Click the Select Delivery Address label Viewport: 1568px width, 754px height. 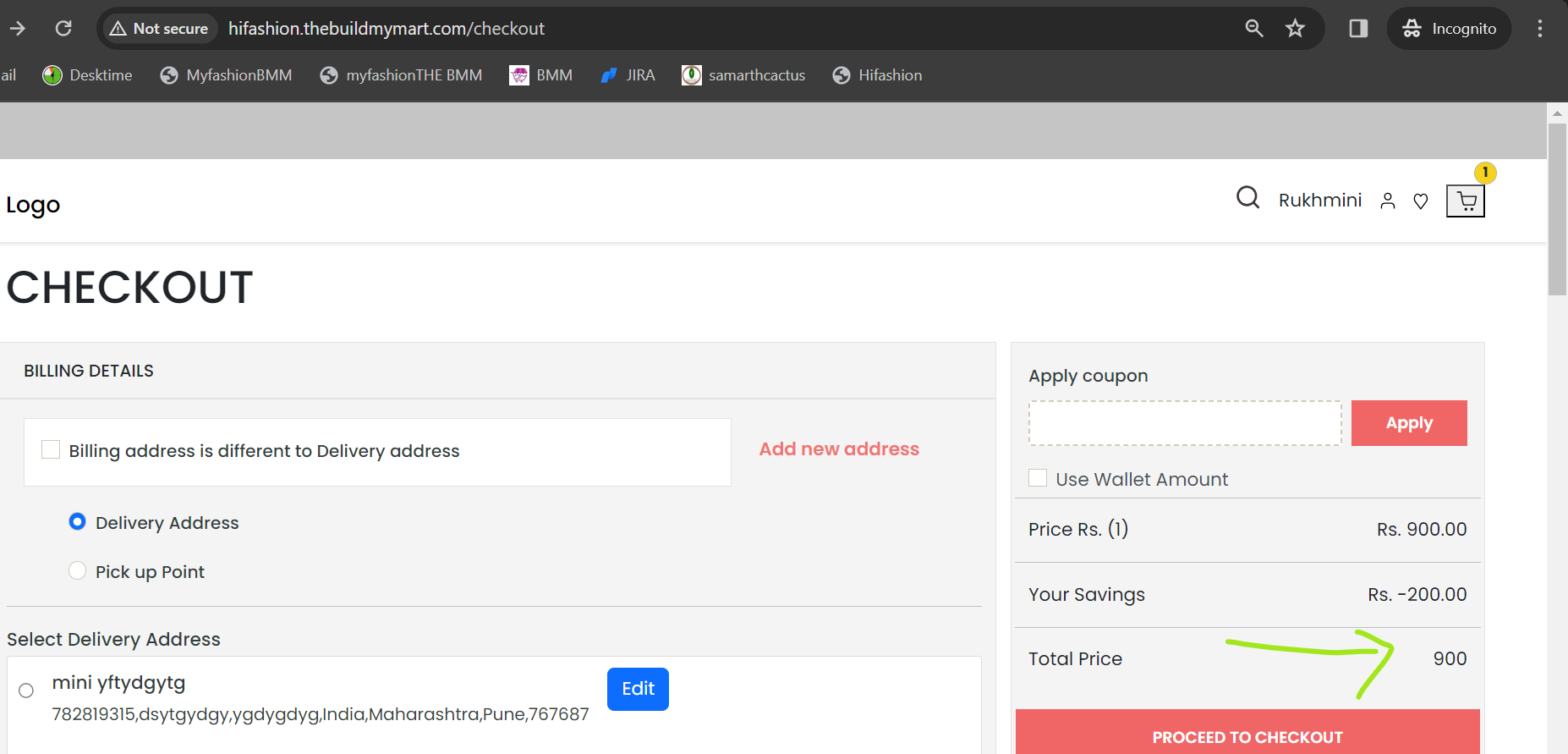point(113,640)
